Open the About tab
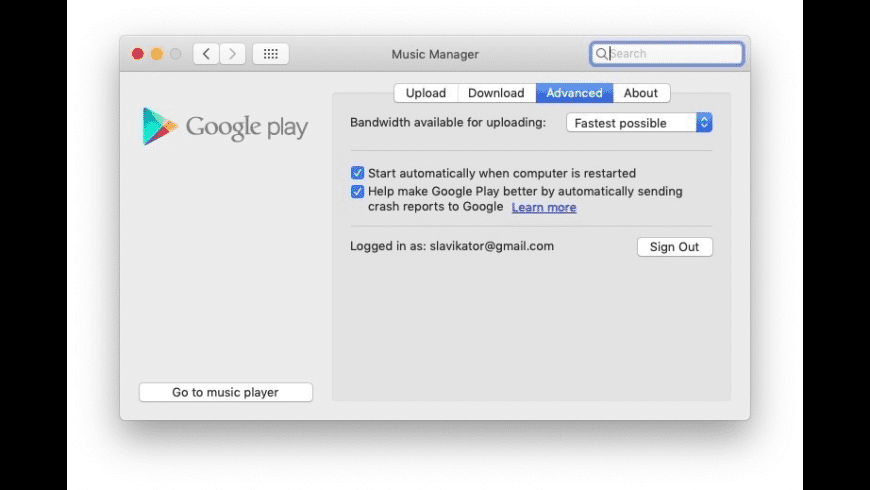This screenshot has height=490, width=870. pos(641,93)
